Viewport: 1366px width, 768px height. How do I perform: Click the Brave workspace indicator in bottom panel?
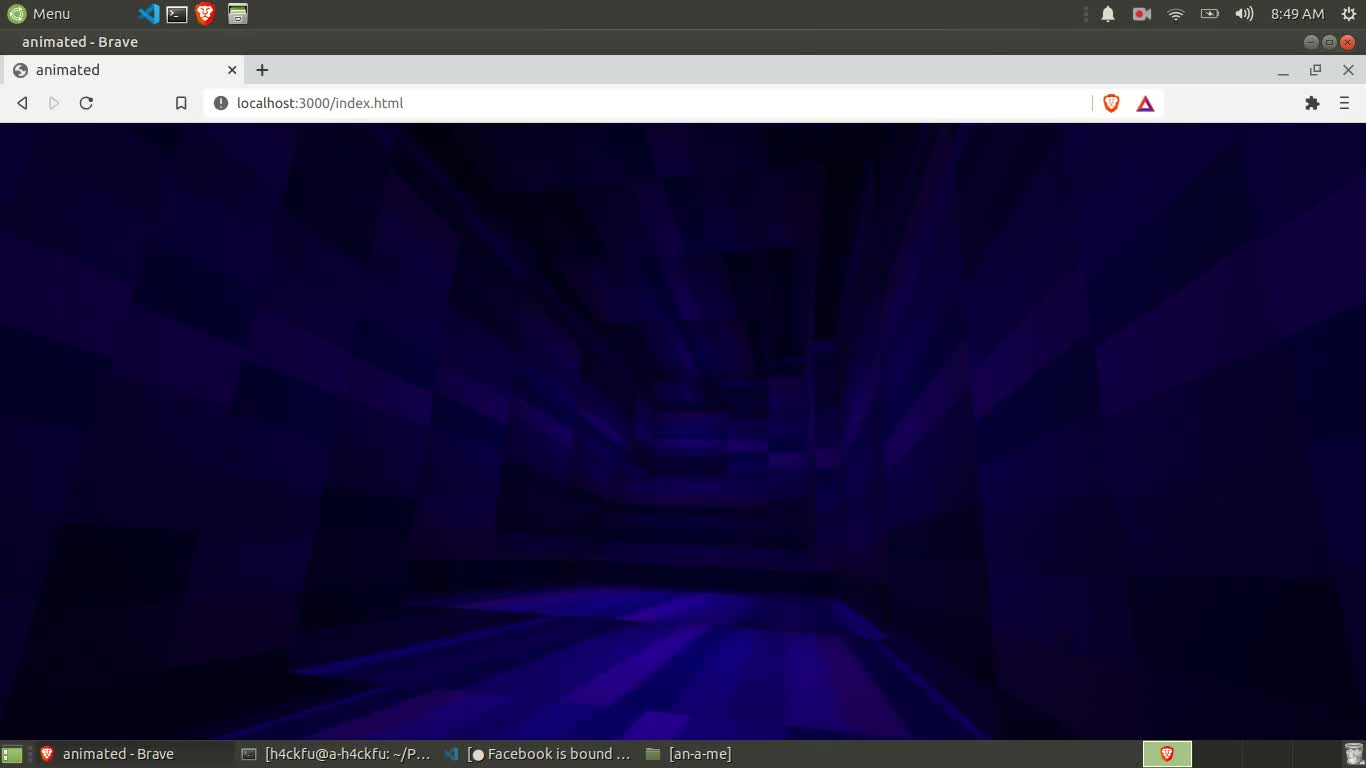click(1167, 754)
